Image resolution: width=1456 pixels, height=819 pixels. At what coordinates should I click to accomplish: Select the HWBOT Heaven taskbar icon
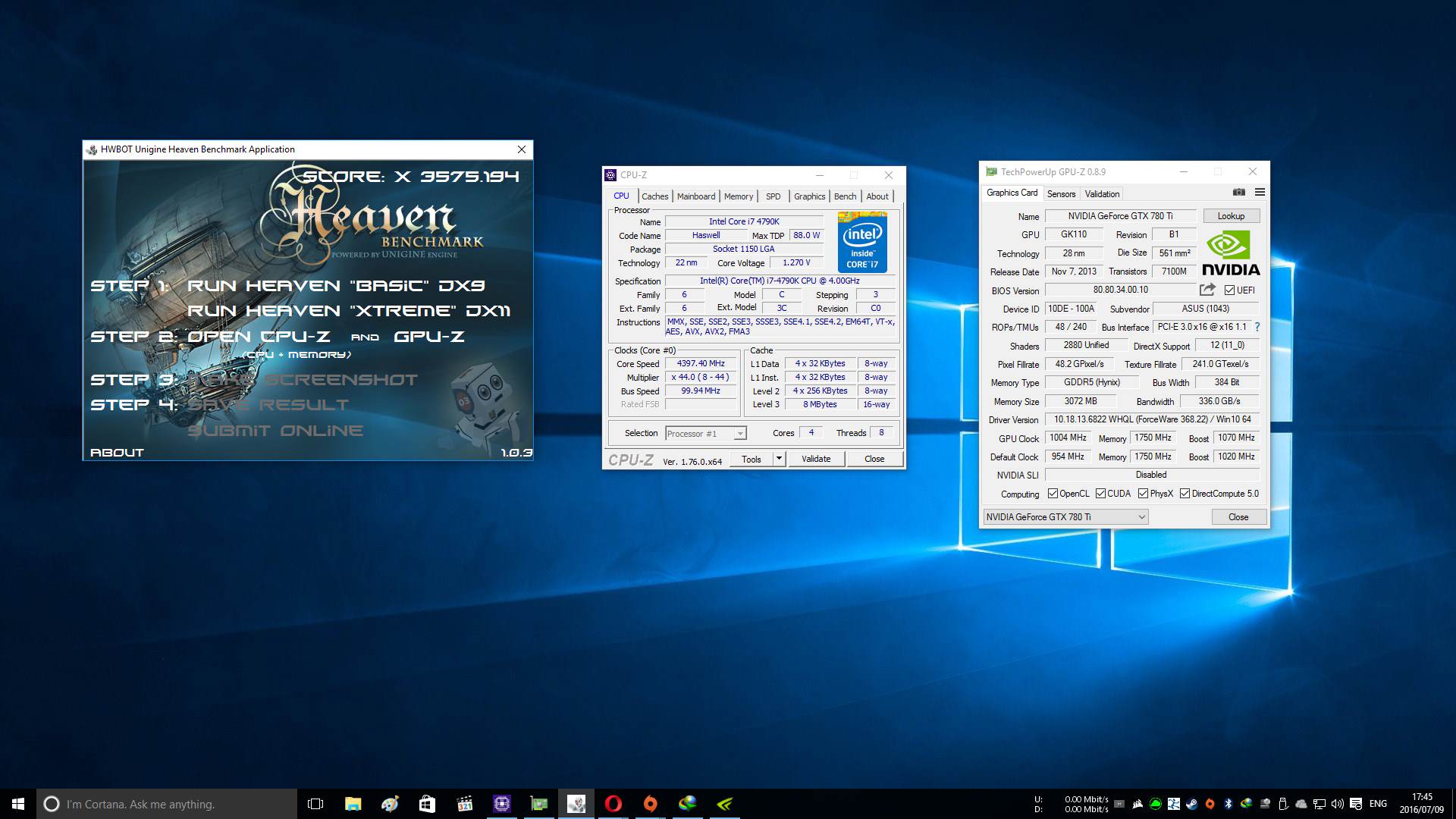click(576, 804)
